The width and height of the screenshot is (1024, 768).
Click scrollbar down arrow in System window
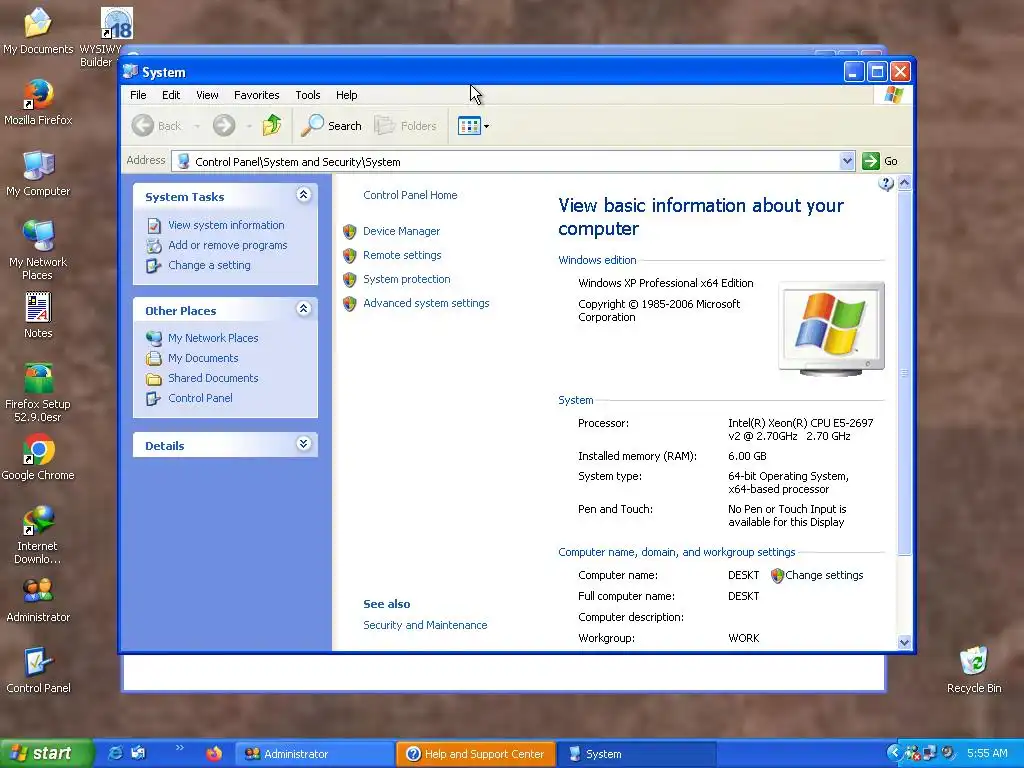(904, 642)
